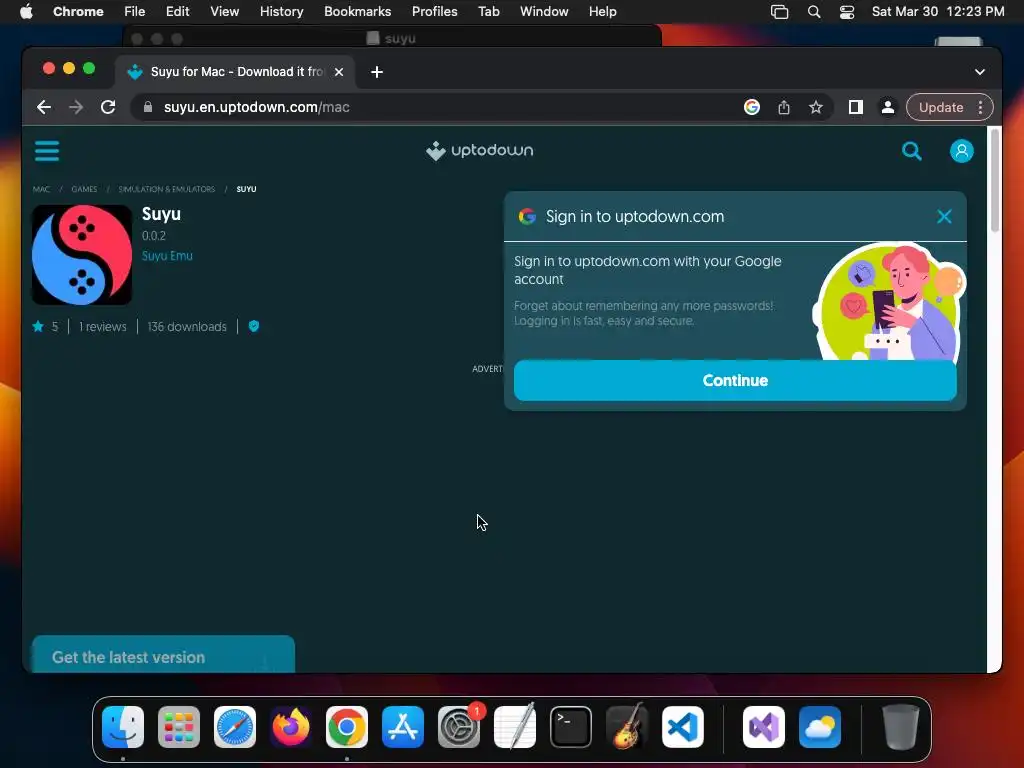The width and height of the screenshot is (1024, 768).
Task: Open the Window menu
Action: 544,11
